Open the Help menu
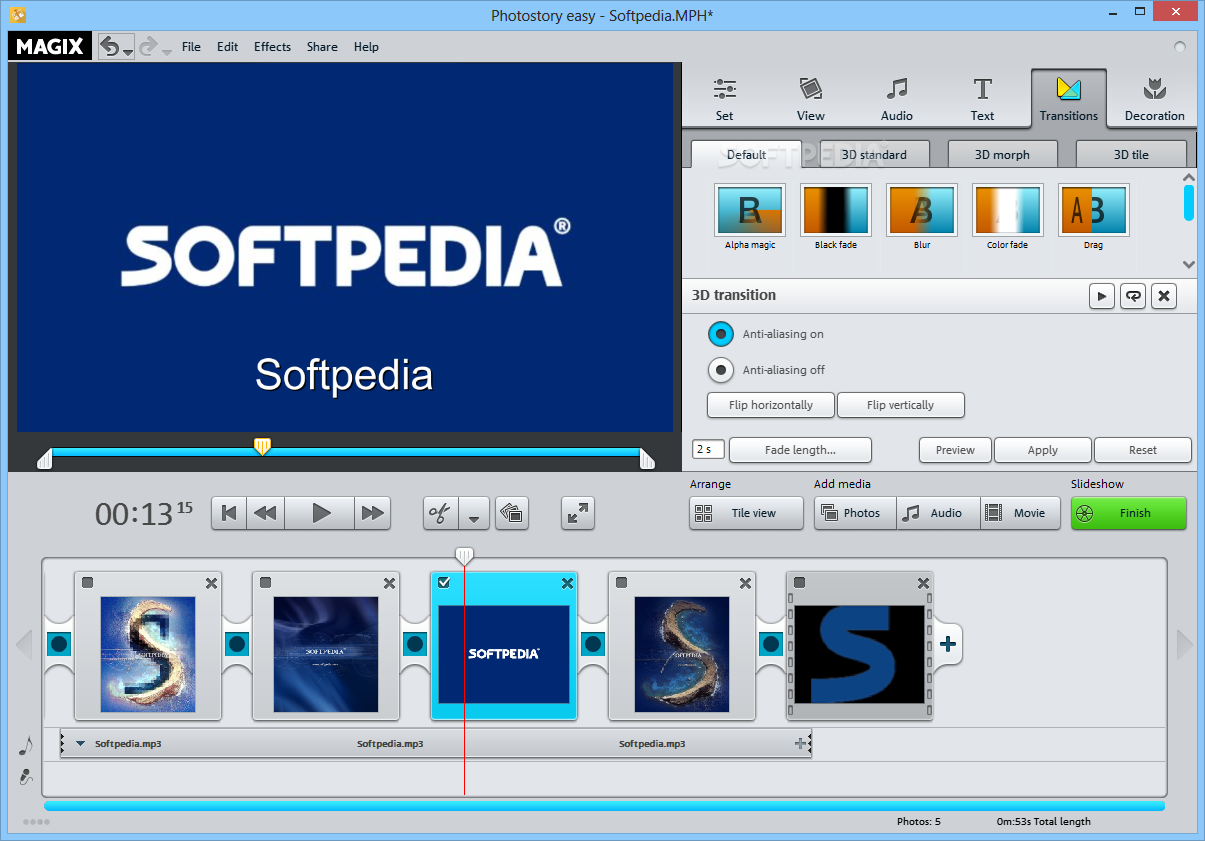1205x841 pixels. [x=366, y=47]
